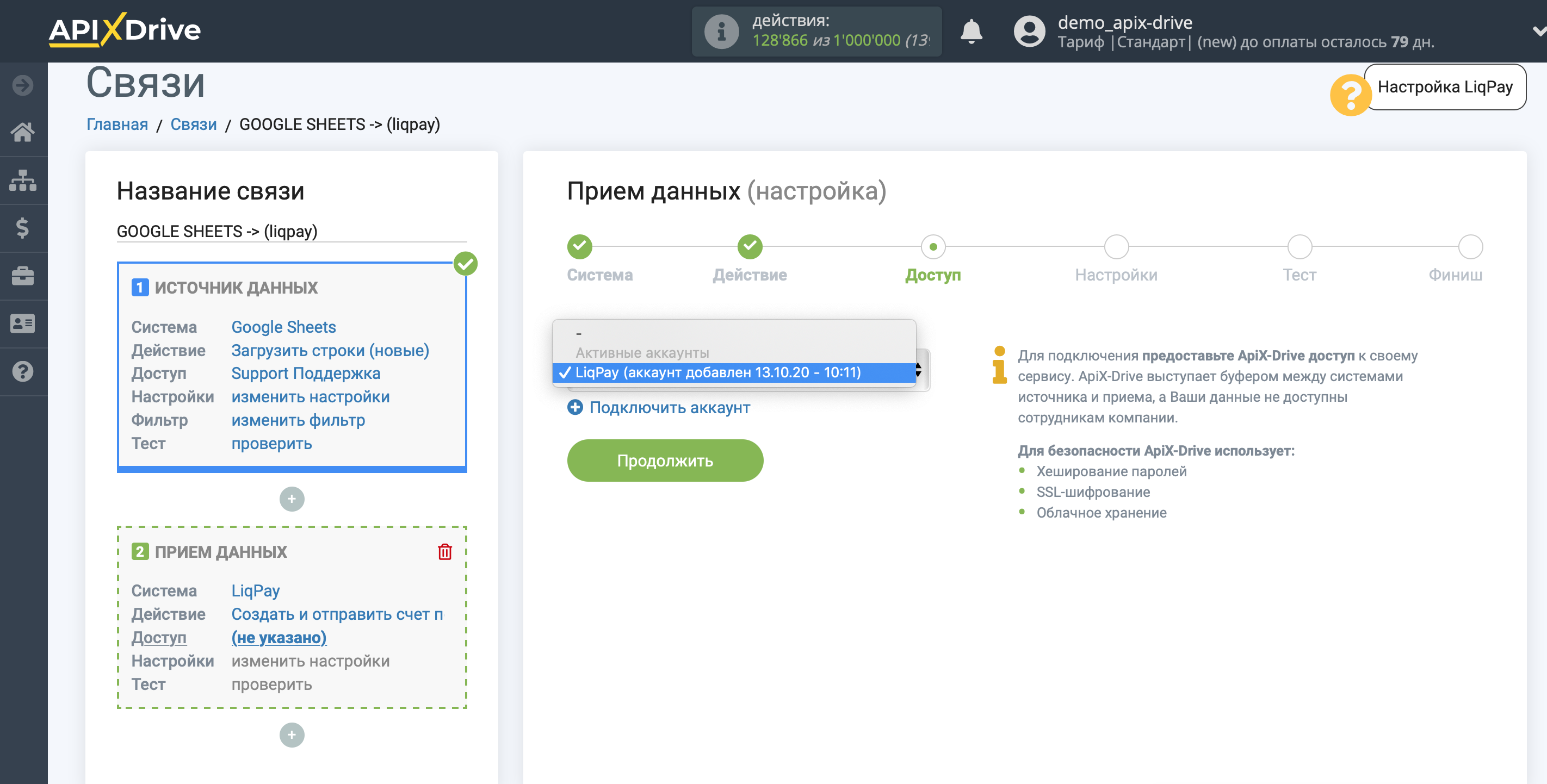This screenshot has height=784, width=1547.
Task: Select the empty '-' dropdown option
Action: pos(733,333)
